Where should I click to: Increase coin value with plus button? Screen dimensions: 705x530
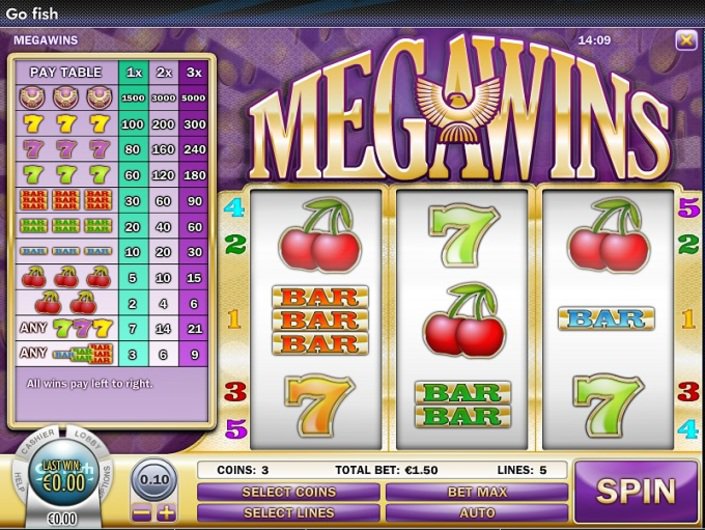(166, 513)
